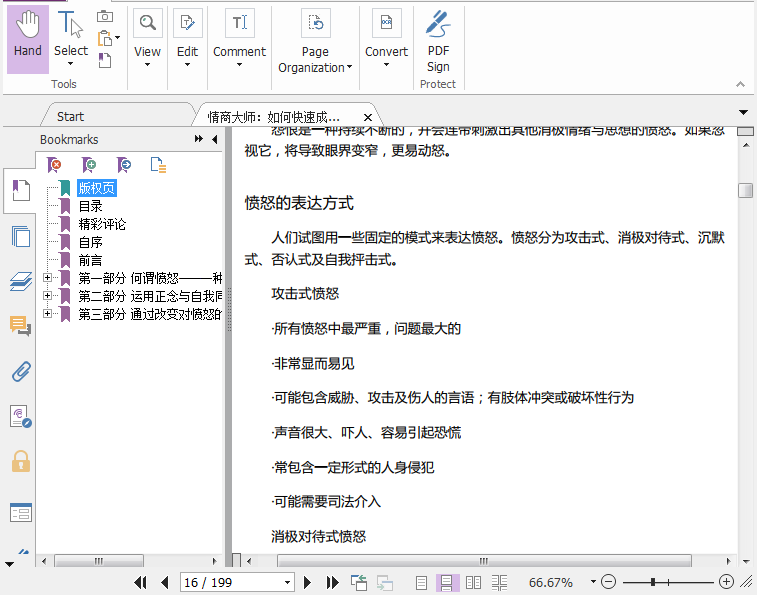Expand the 第一部分 bookmark node
757x595 pixels.
47,278
